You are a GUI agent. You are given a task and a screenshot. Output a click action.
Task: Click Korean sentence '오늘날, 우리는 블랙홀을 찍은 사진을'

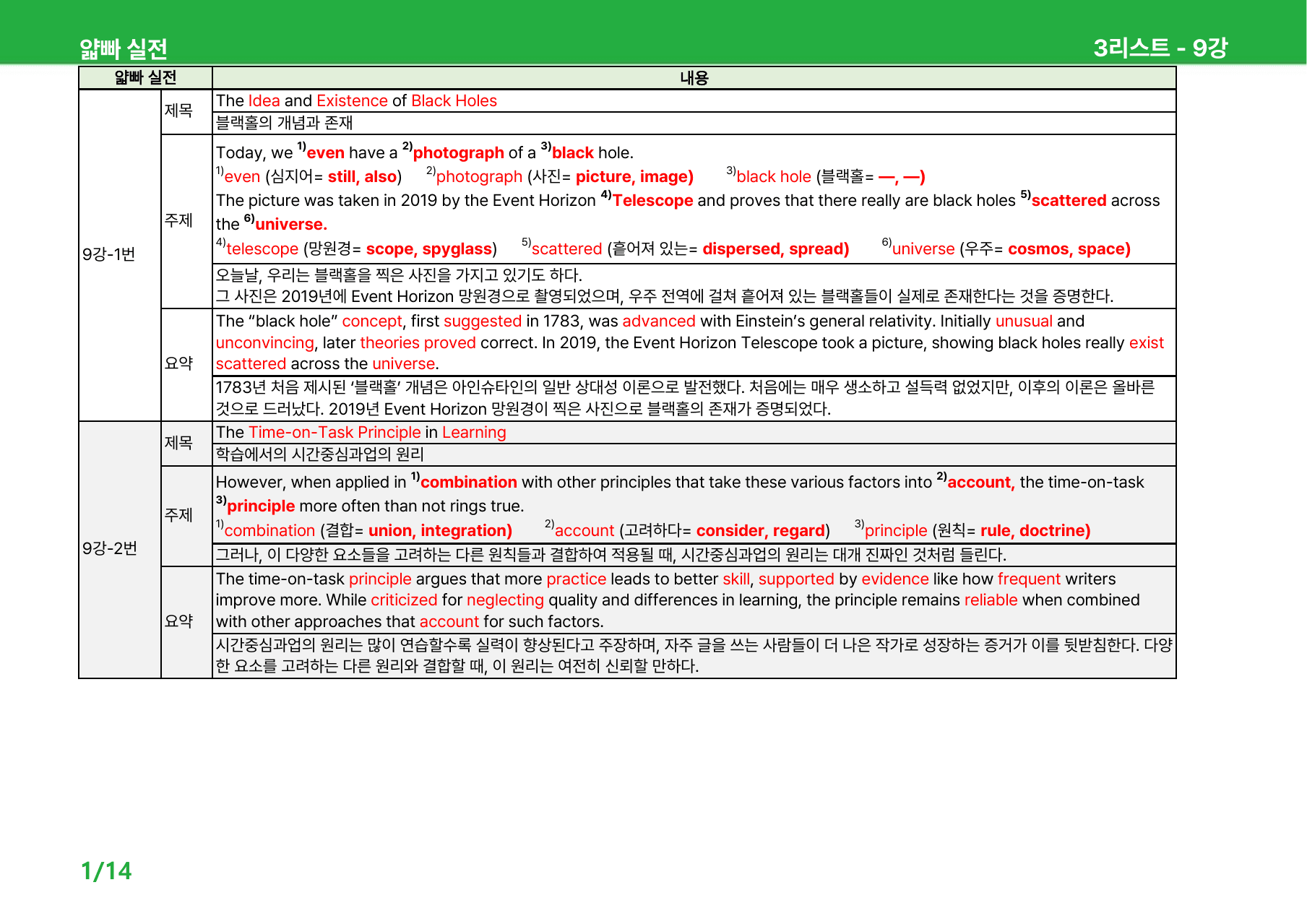[x=399, y=275]
